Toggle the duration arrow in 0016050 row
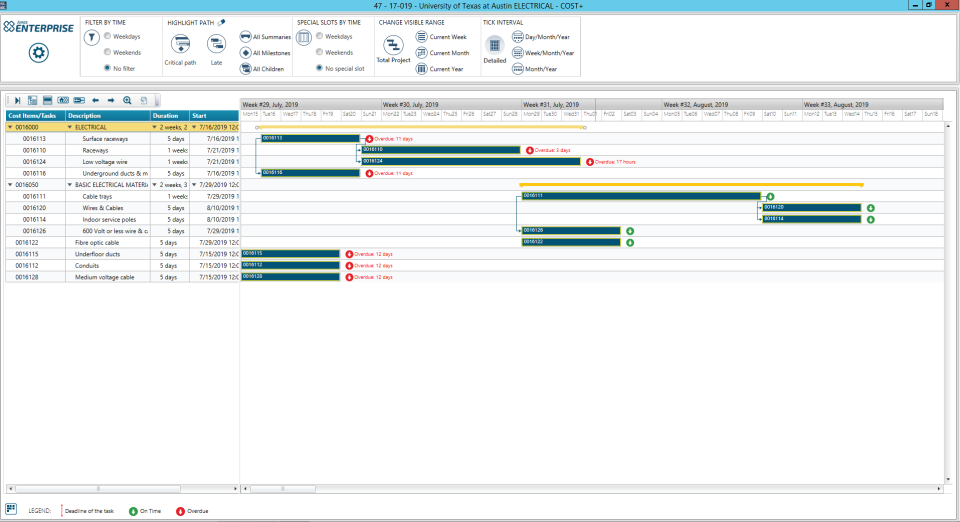The image size is (960, 522). (155, 185)
